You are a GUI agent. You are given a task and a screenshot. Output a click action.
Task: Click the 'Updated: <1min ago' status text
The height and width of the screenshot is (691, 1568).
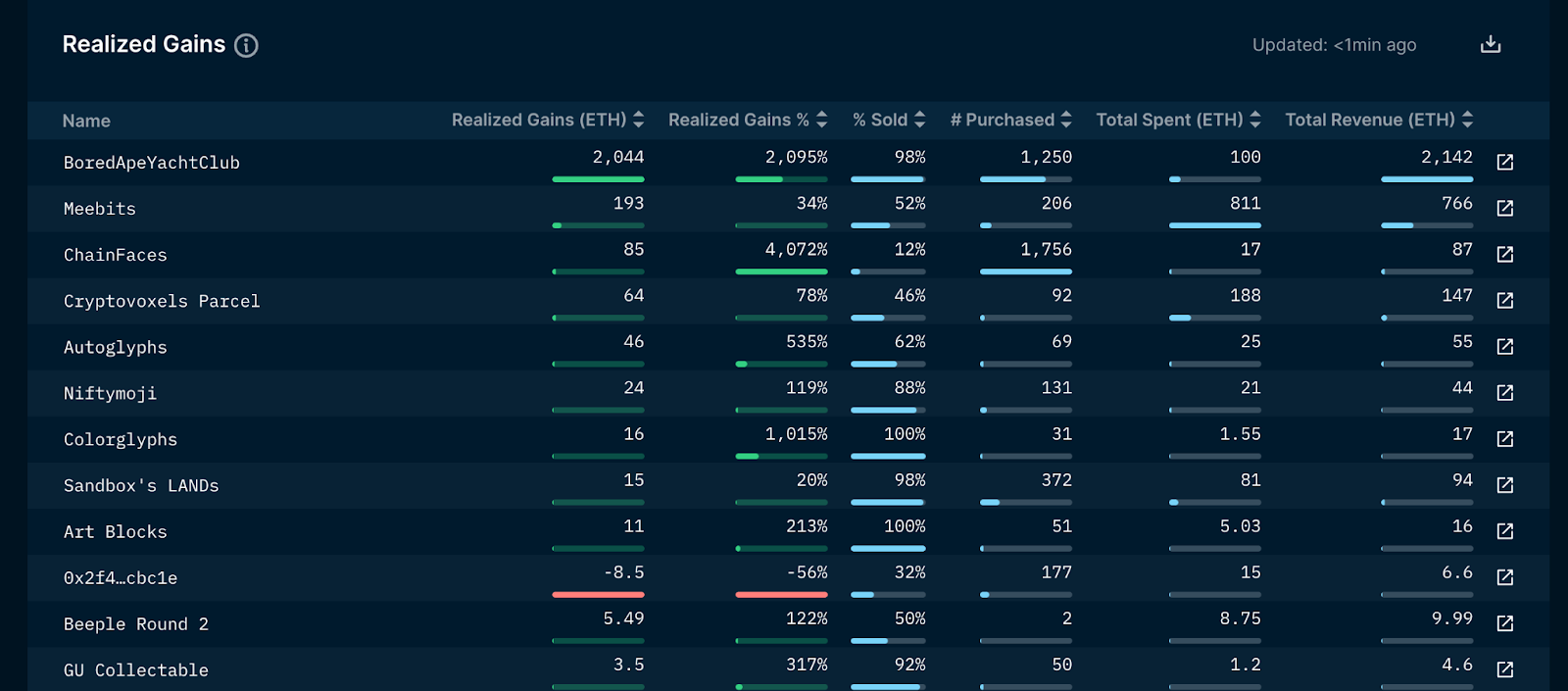(x=1334, y=45)
